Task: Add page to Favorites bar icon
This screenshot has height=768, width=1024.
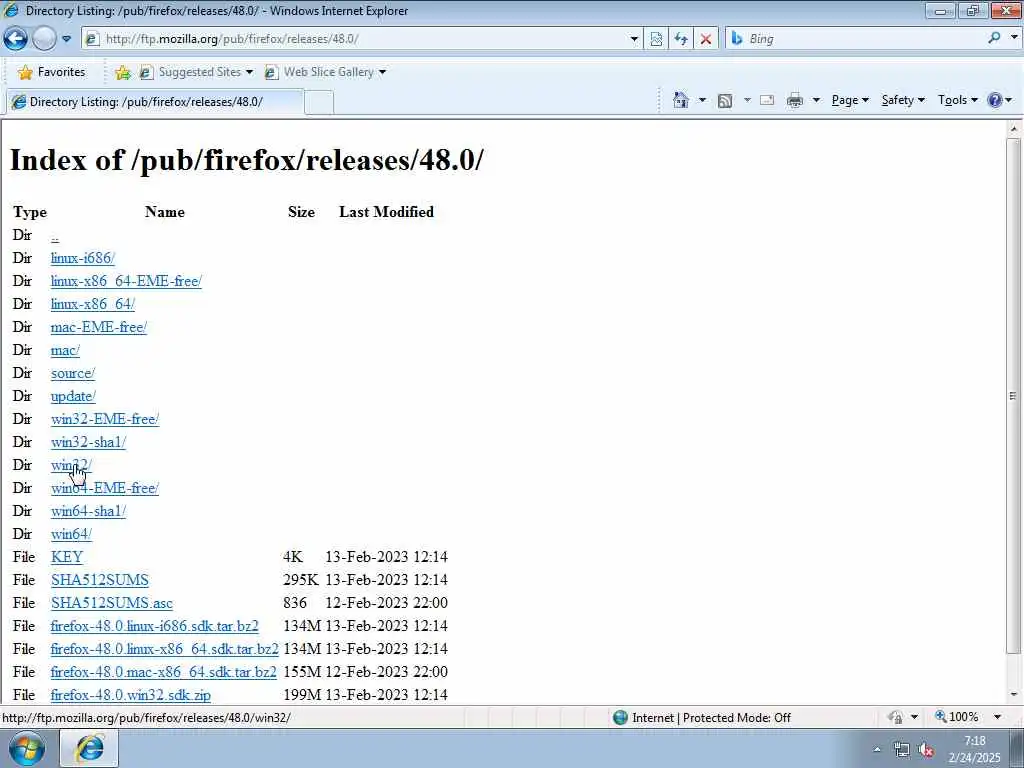Action: (123, 72)
